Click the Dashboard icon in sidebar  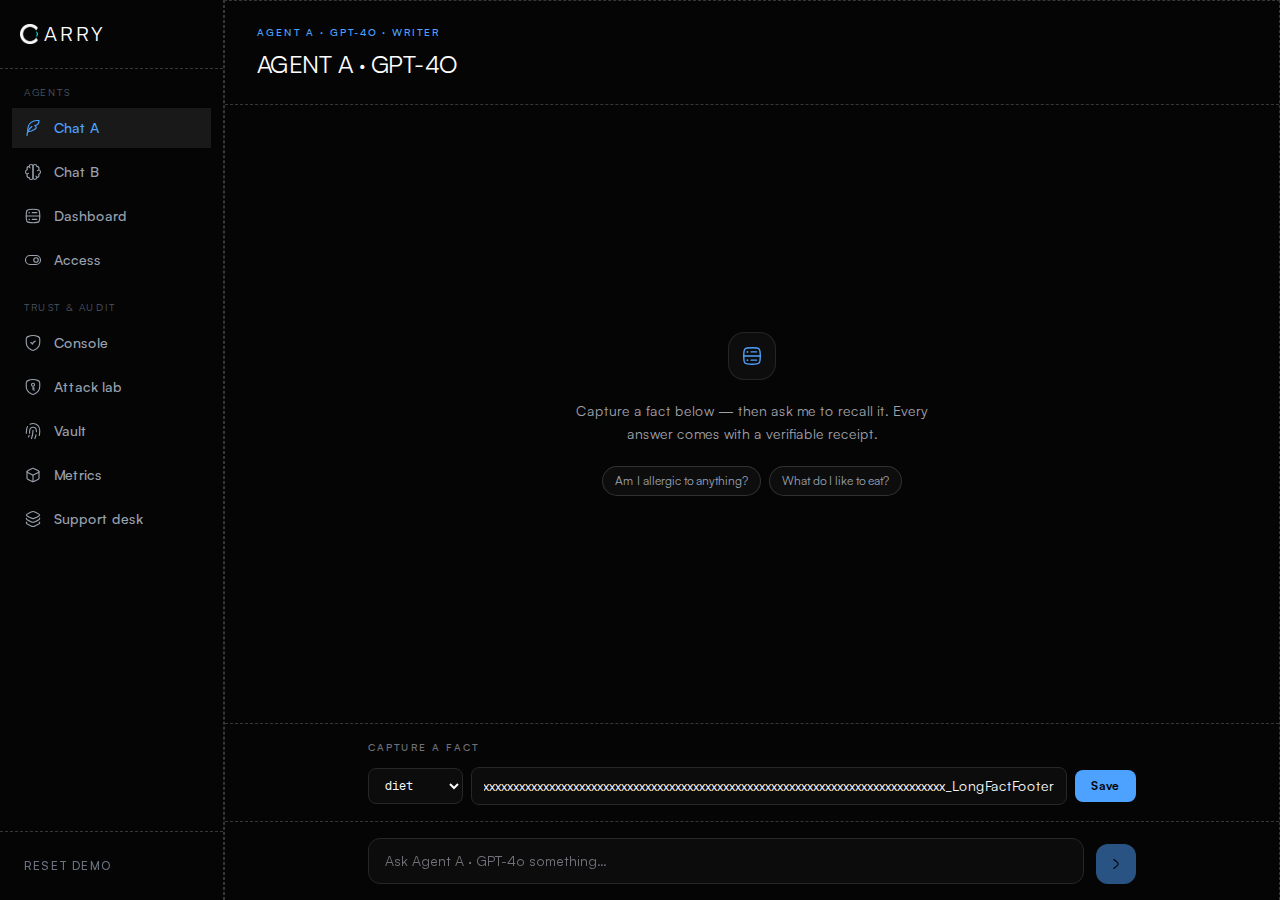point(33,216)
